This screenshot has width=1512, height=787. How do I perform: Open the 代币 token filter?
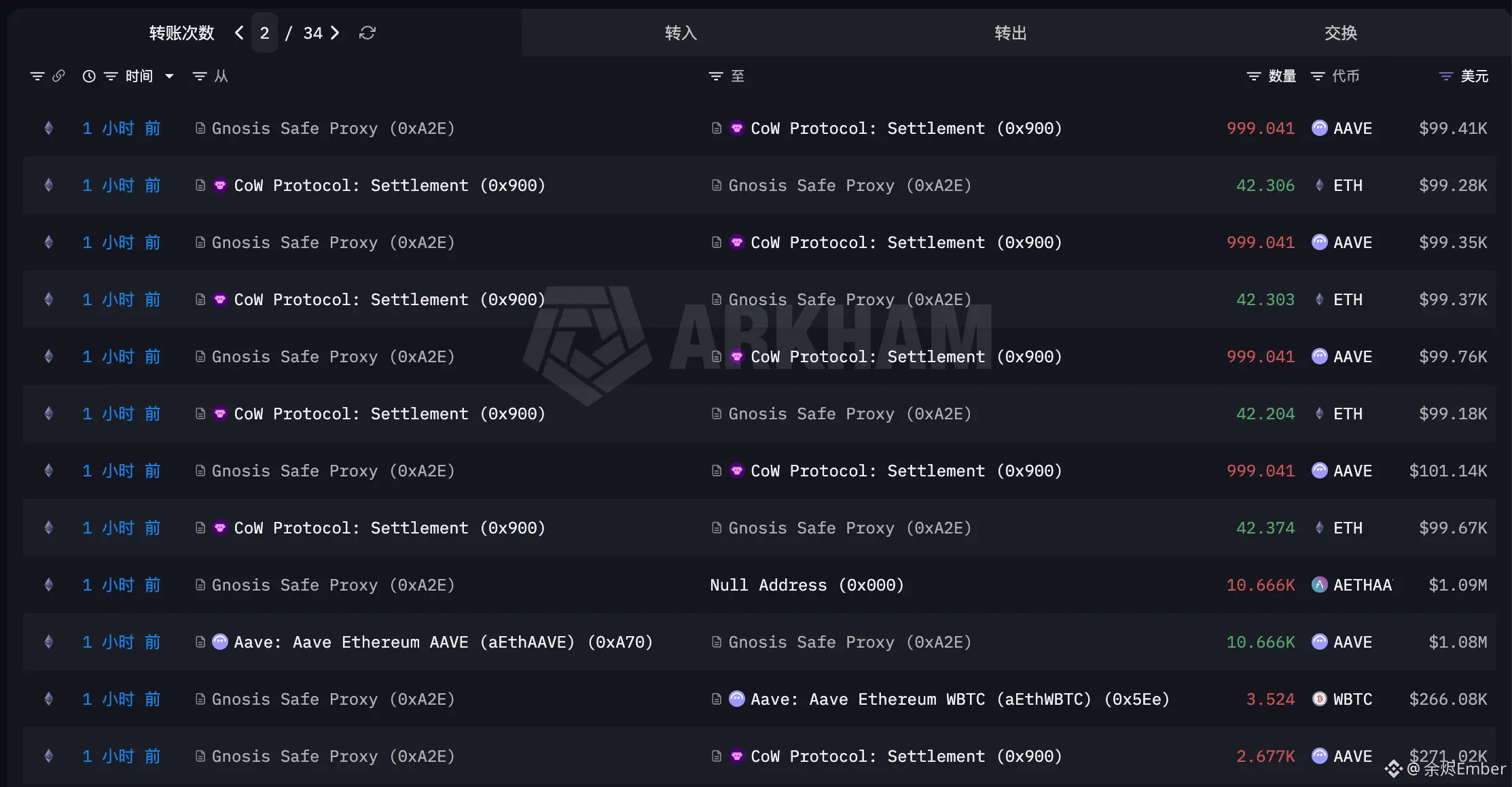(1318, 76)
